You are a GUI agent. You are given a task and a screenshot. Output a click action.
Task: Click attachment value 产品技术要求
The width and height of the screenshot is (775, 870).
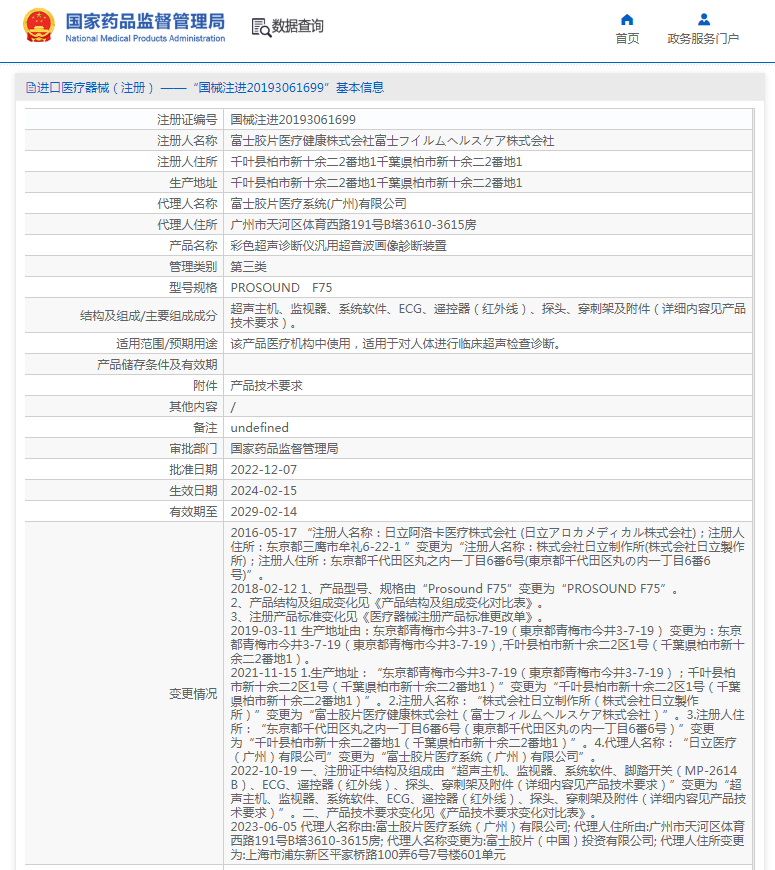[266, 386]
